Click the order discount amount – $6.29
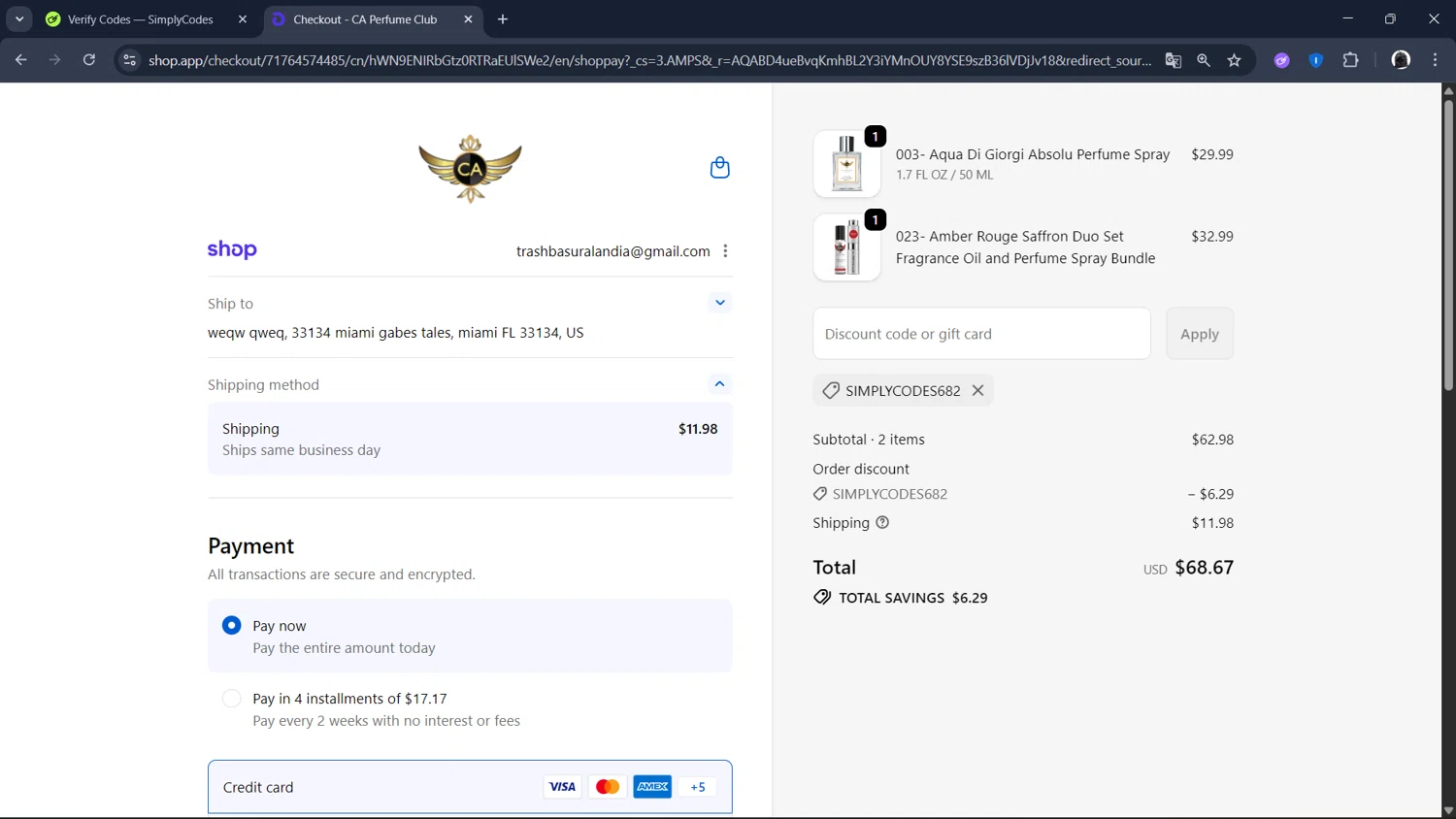1456x819 pixels. (1210, 494)
